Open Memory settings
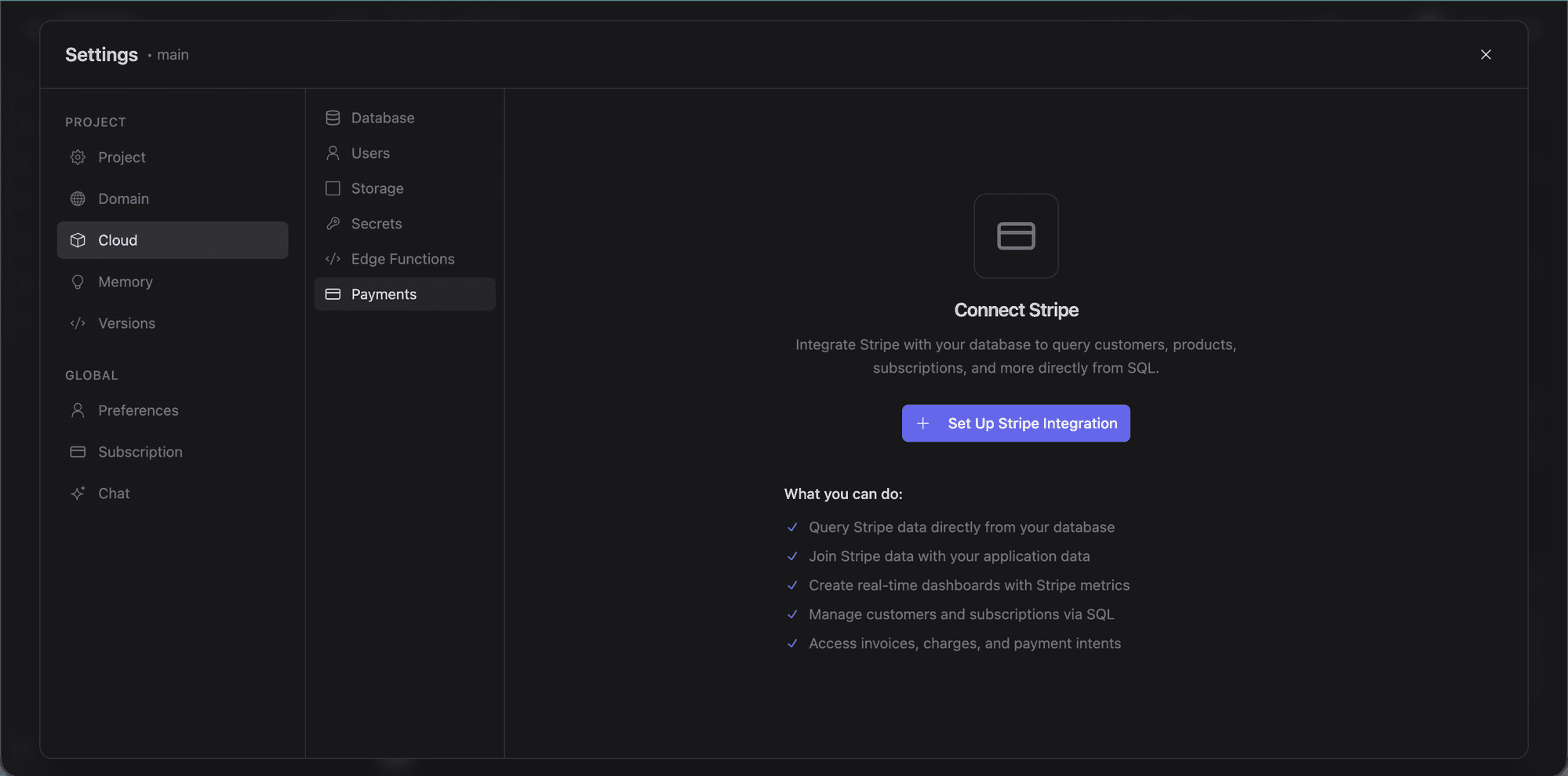This screenshot has width=1568, height=776. point(173,282)
